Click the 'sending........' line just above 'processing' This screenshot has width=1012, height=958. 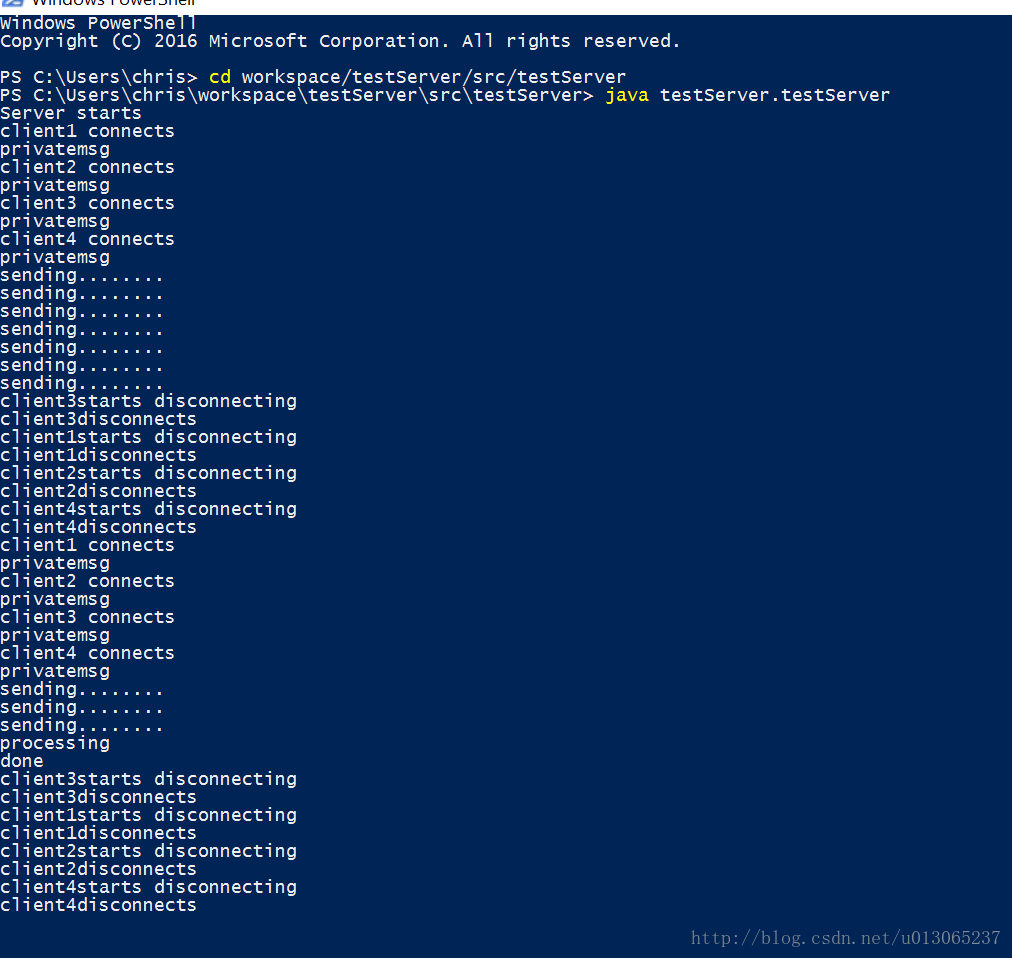[x=81, y=726]
